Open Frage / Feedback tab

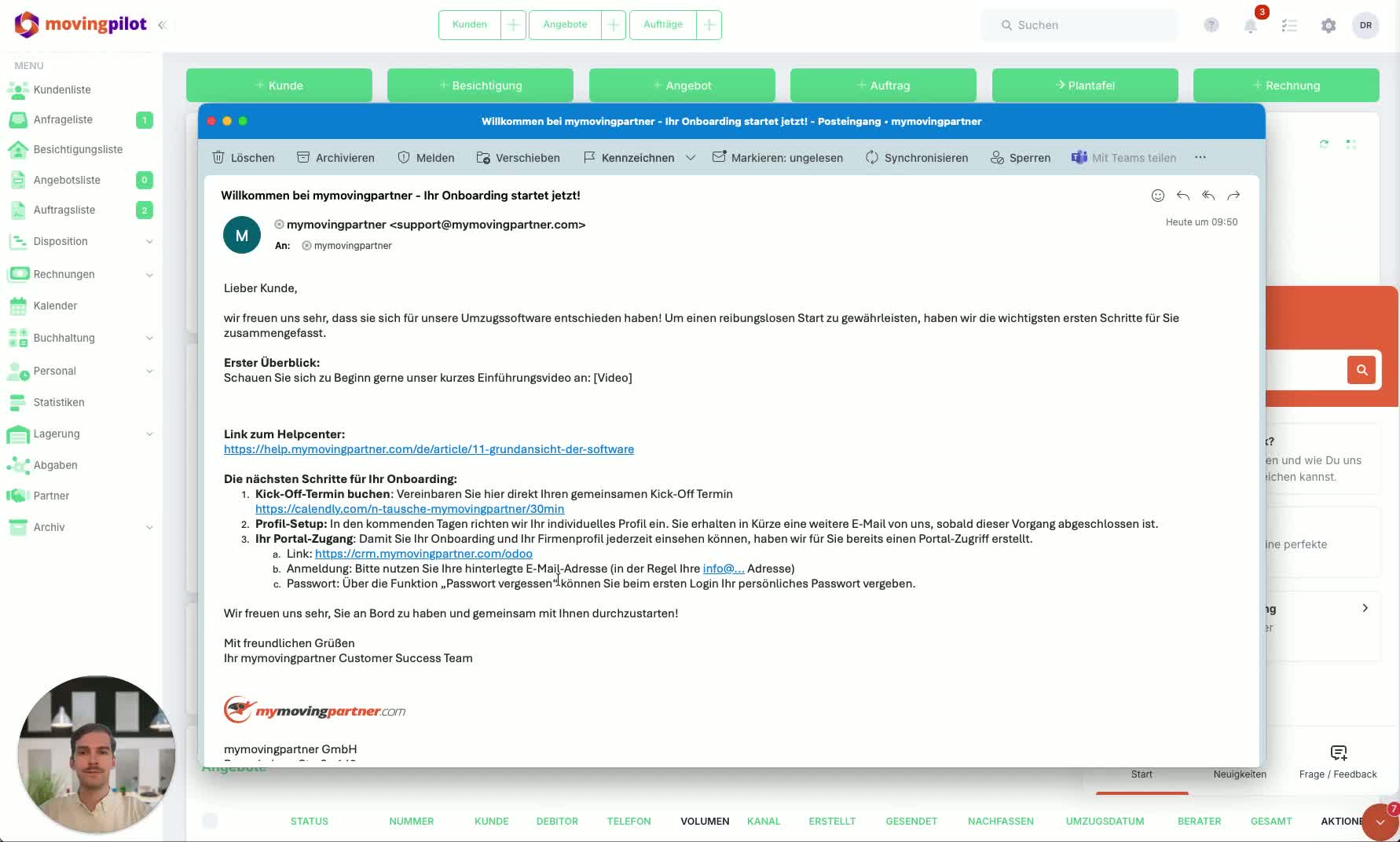[x=1338, y=763]
